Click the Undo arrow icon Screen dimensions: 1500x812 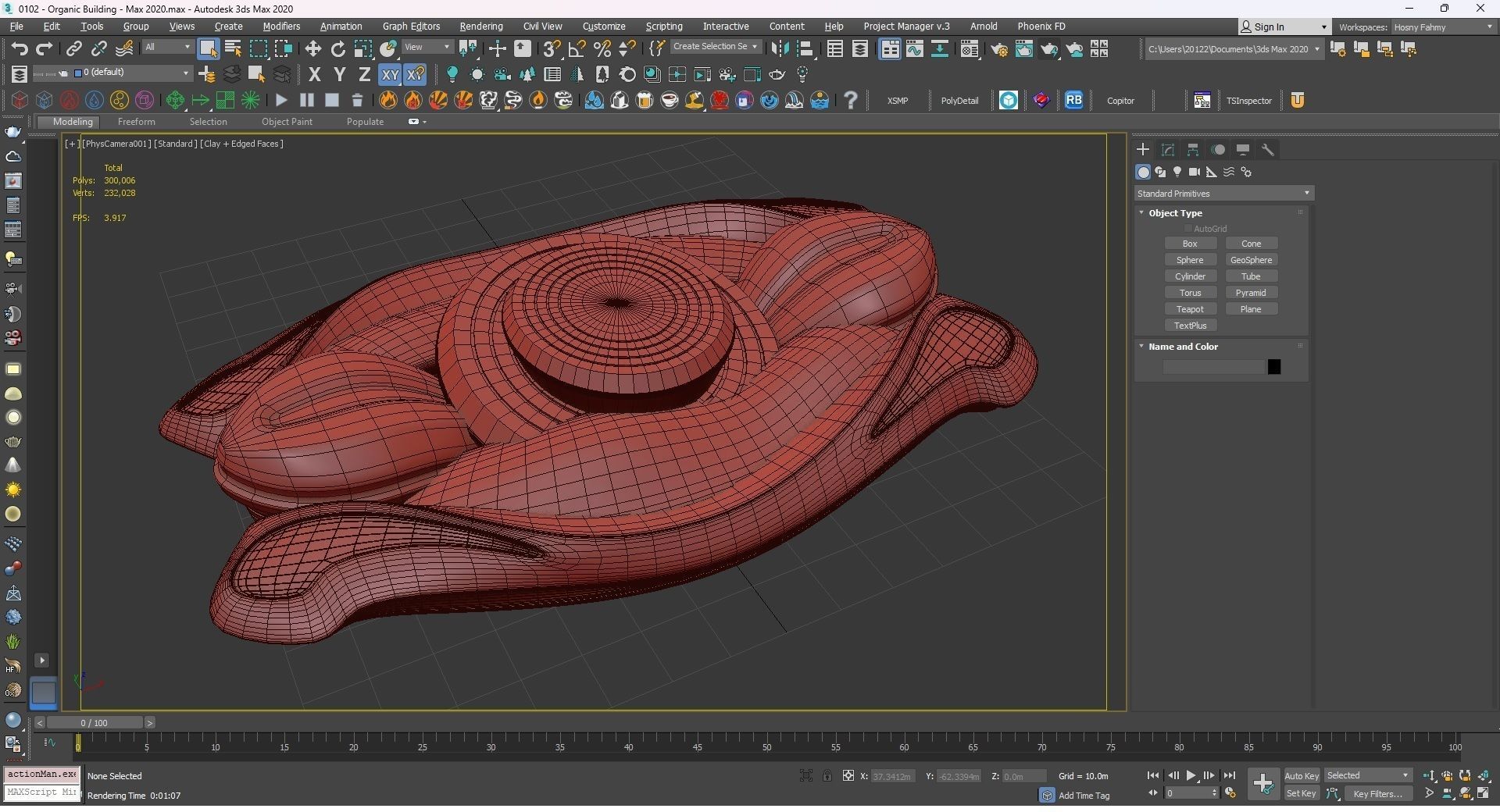pos(20,48)
